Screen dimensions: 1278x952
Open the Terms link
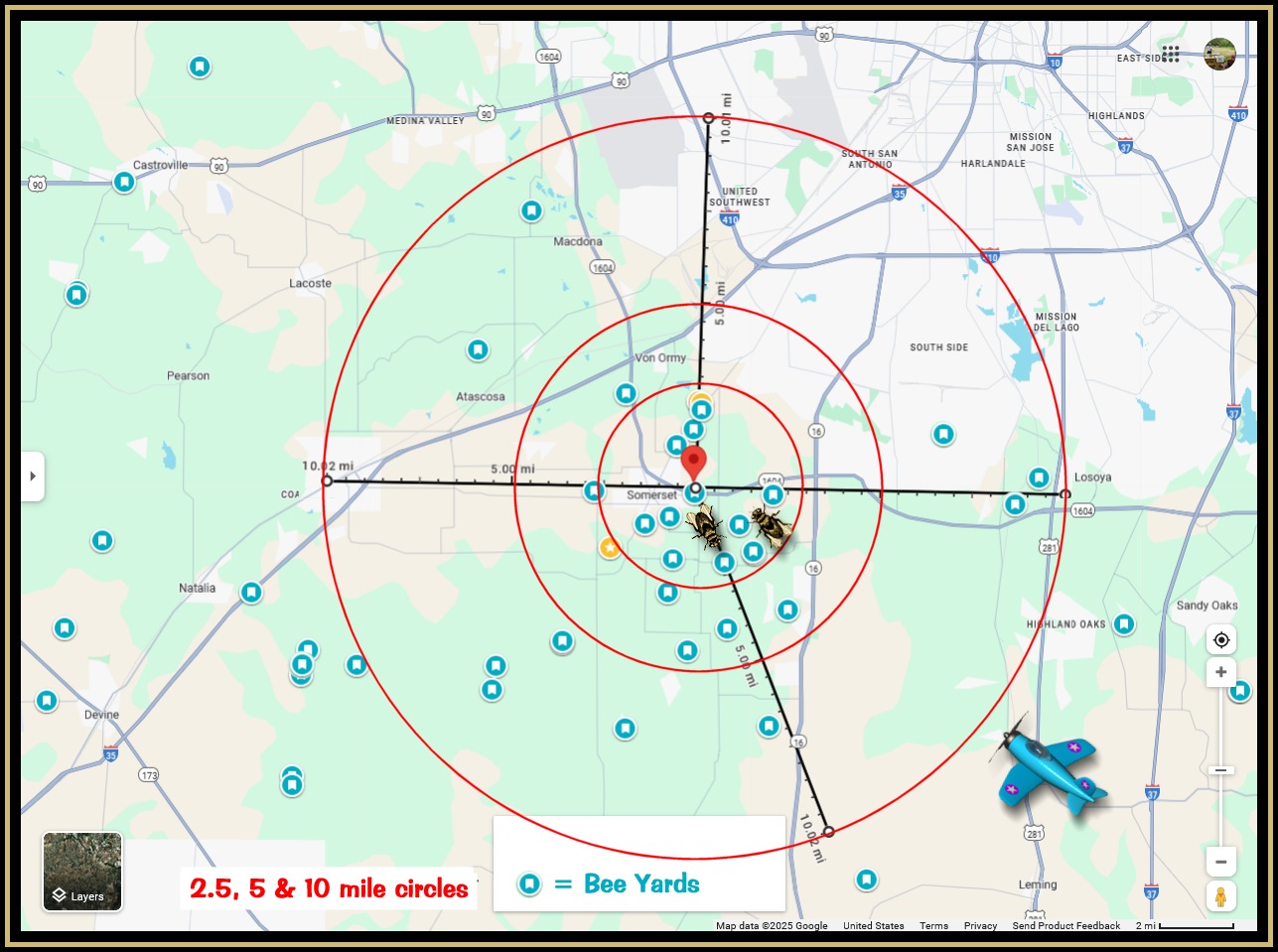[933, 925]
